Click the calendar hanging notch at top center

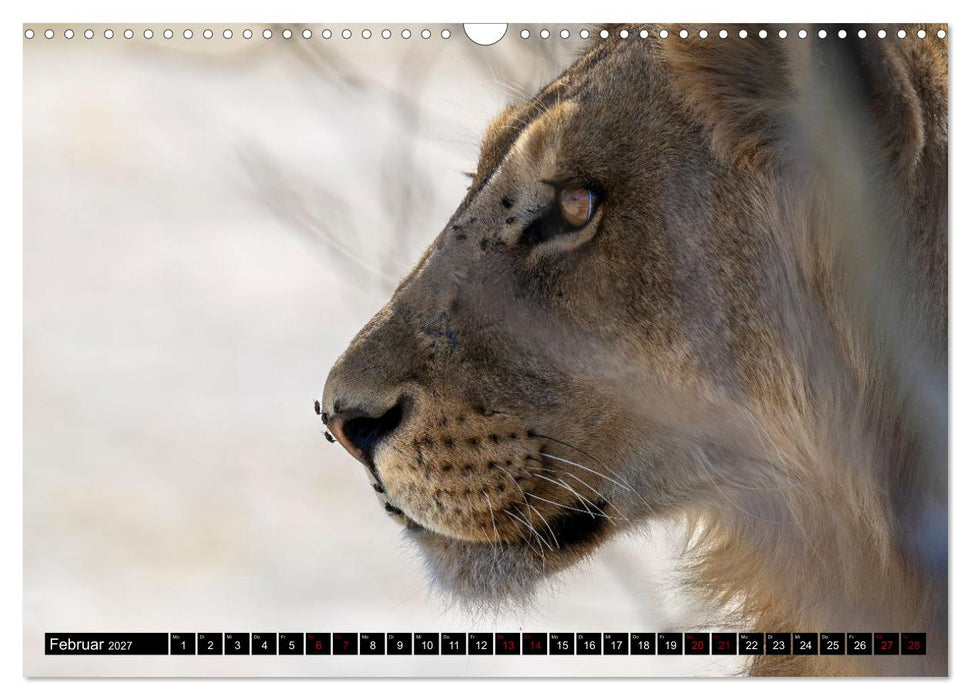[486, 33]
